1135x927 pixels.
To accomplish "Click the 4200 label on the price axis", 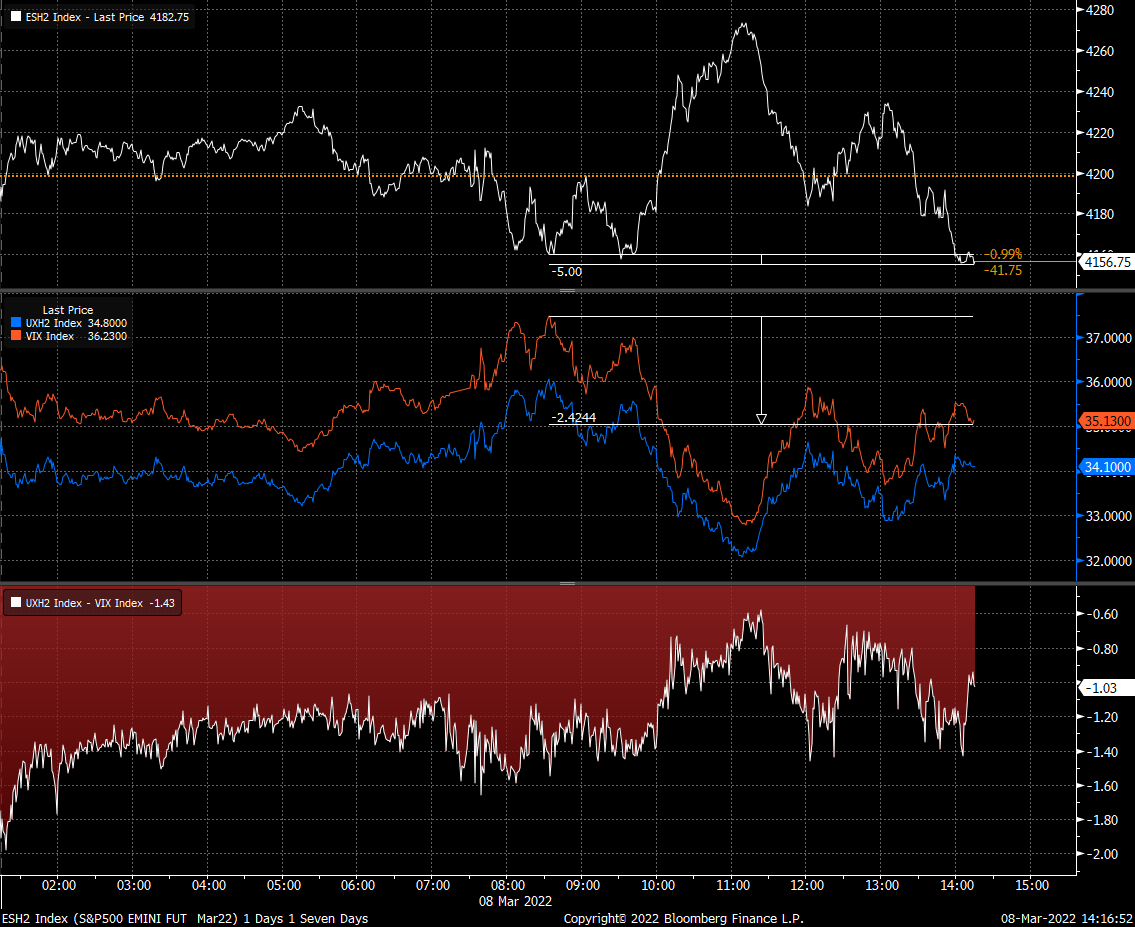I will [x=1100, y=174].
